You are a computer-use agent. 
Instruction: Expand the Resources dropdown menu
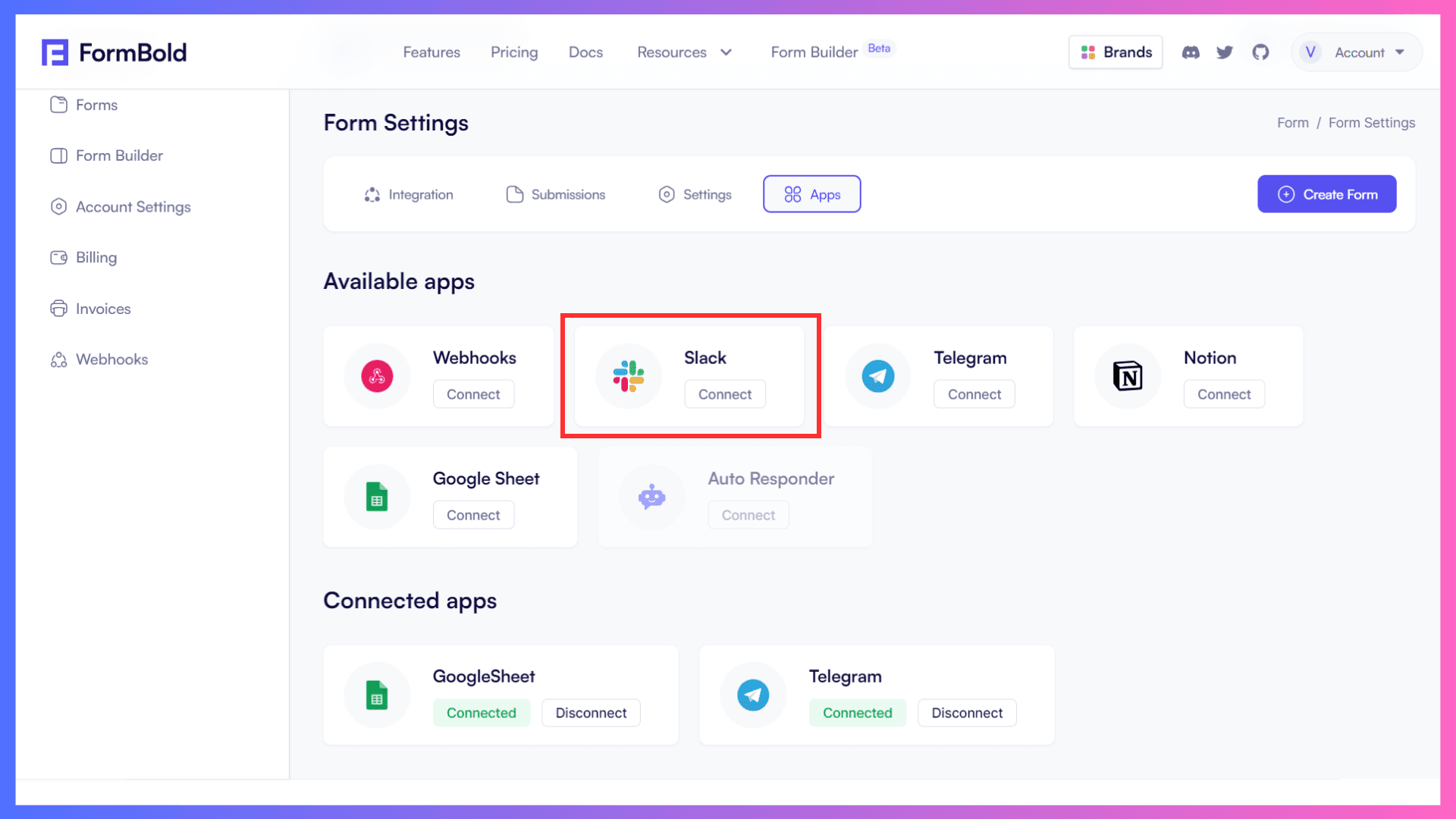(684, 51)
